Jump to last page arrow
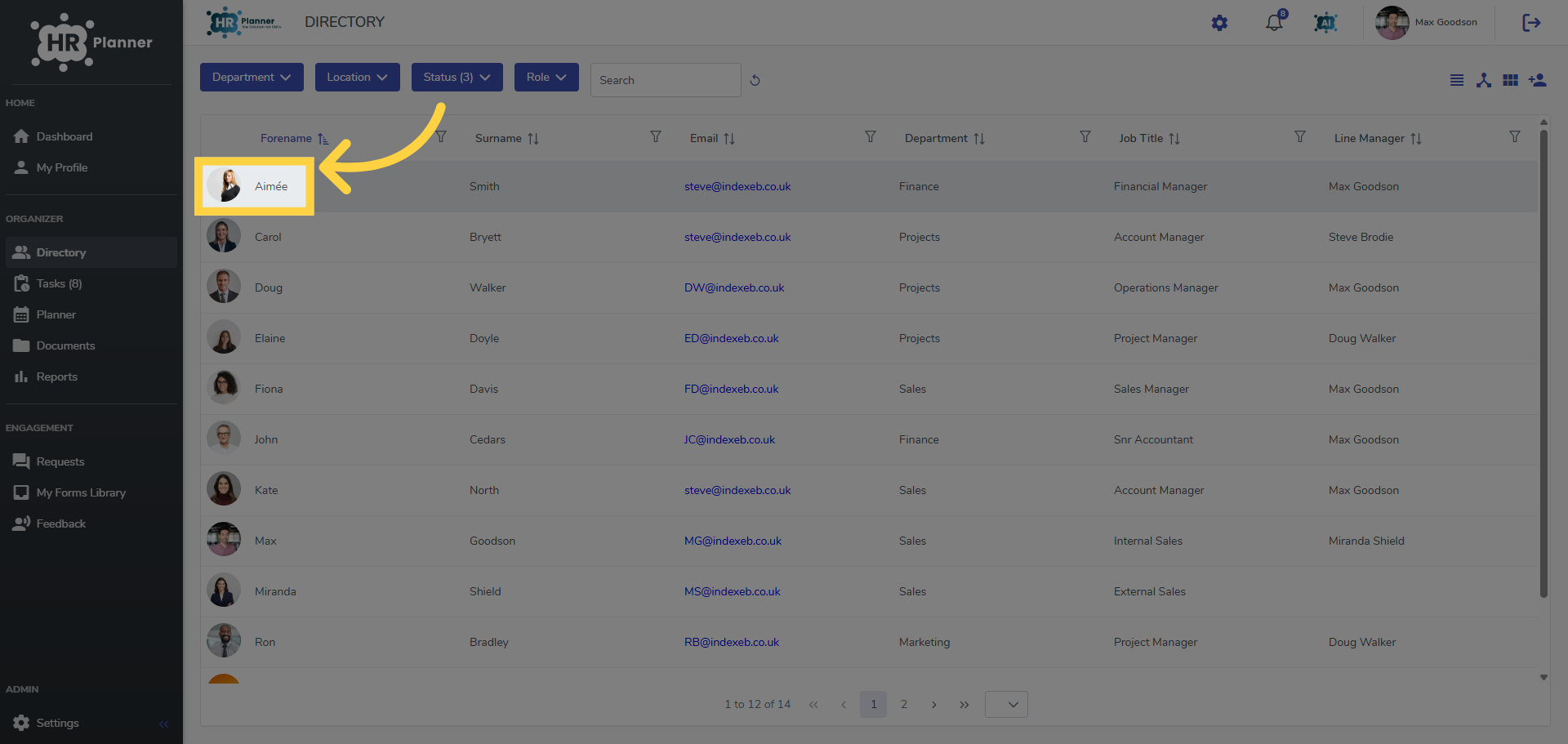This screenshot has width=1568, height=744. point(964,704)
